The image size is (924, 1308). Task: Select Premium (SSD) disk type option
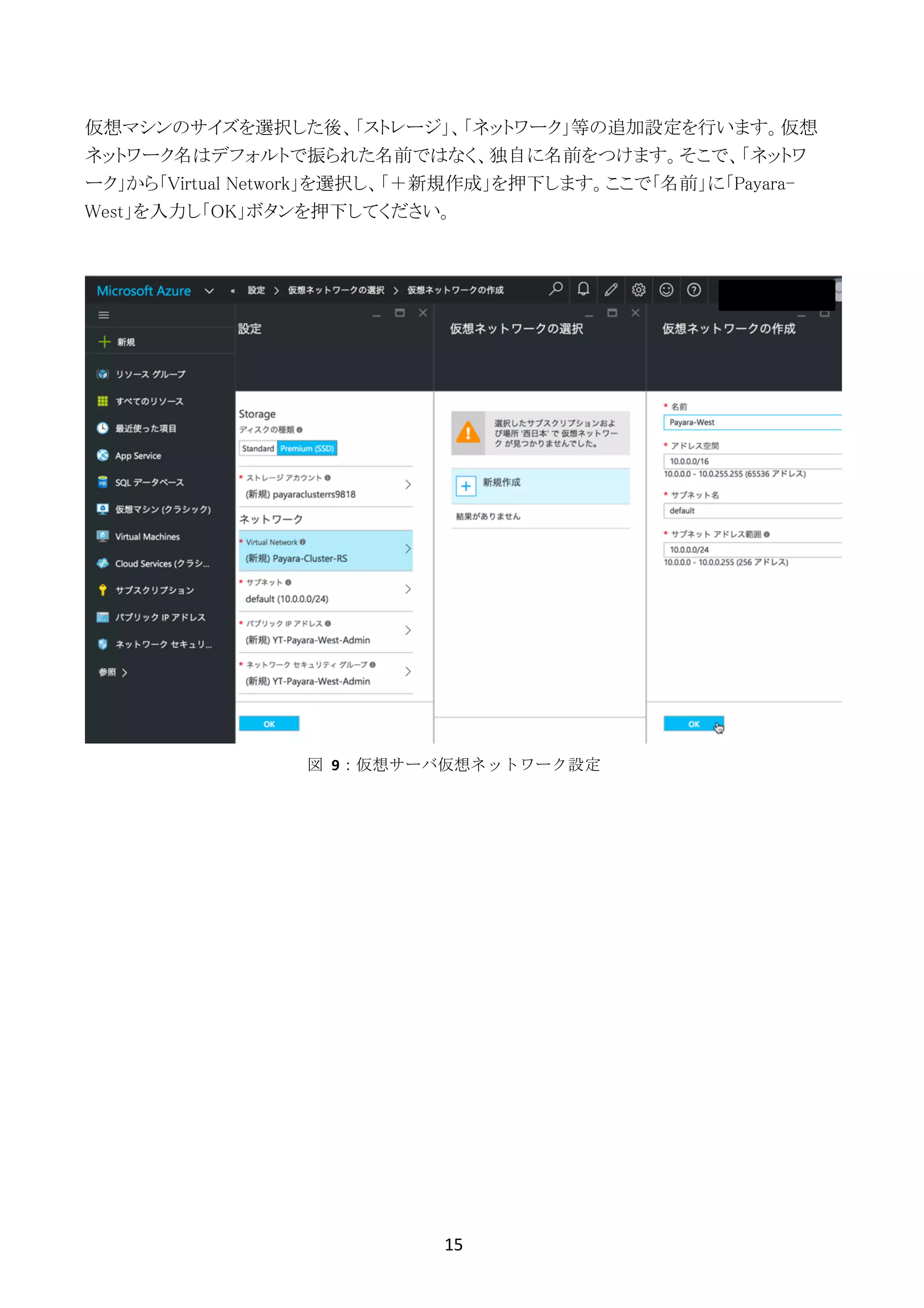pyautogui.click(x=307, y=448)
